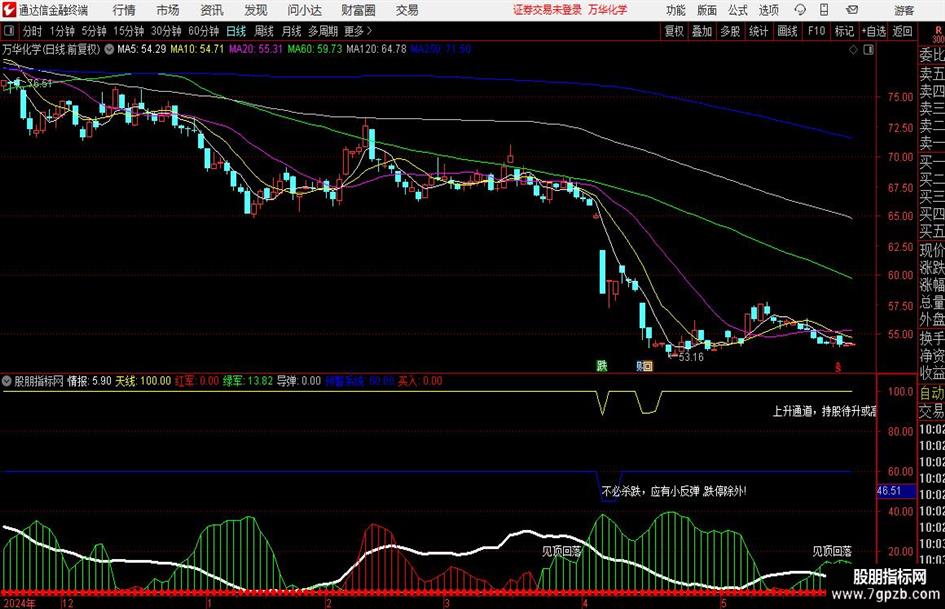
Task: Switch to 60分钟 period tab
Action: pyautogui.click(x=204, y=31)
